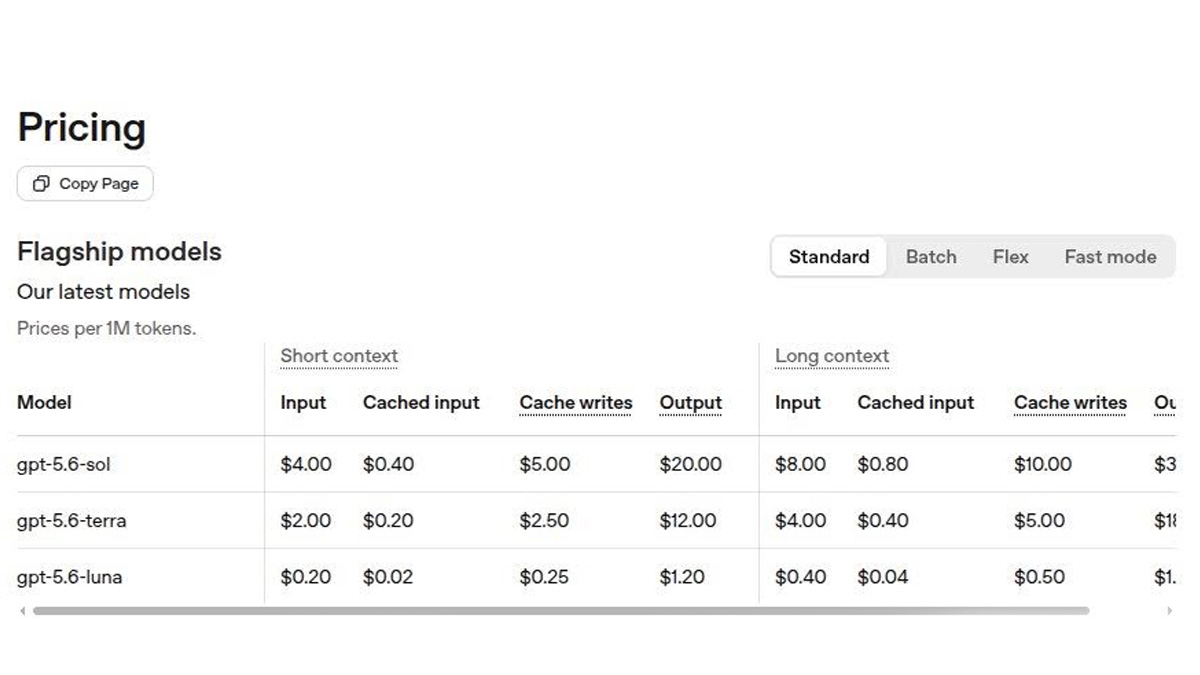Select the gpt-5.6-sol model row
Image resolution: width=1200 pixels, height=675 pixels.
click(596, 464)
